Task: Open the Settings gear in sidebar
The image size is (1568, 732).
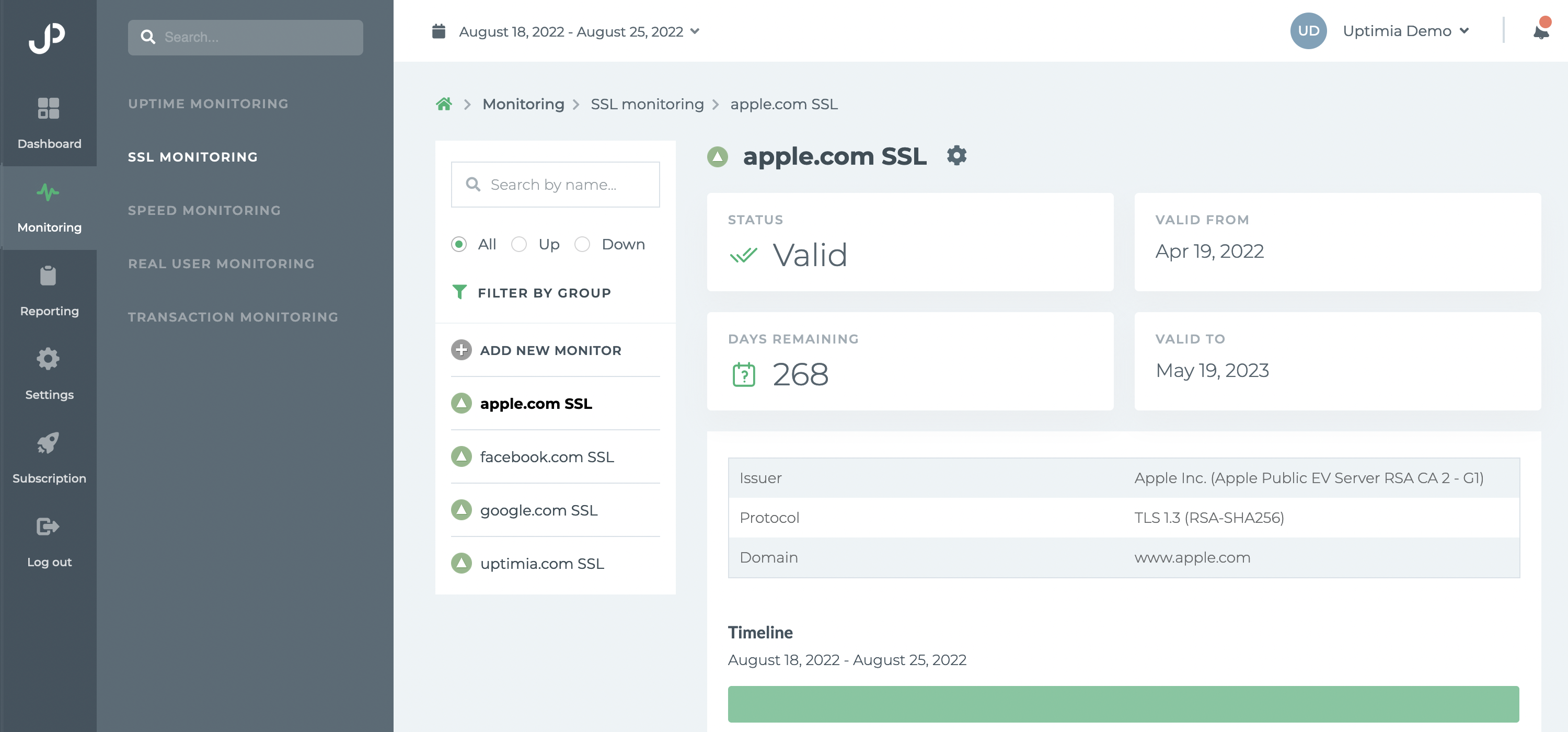Action: [48, 359]
